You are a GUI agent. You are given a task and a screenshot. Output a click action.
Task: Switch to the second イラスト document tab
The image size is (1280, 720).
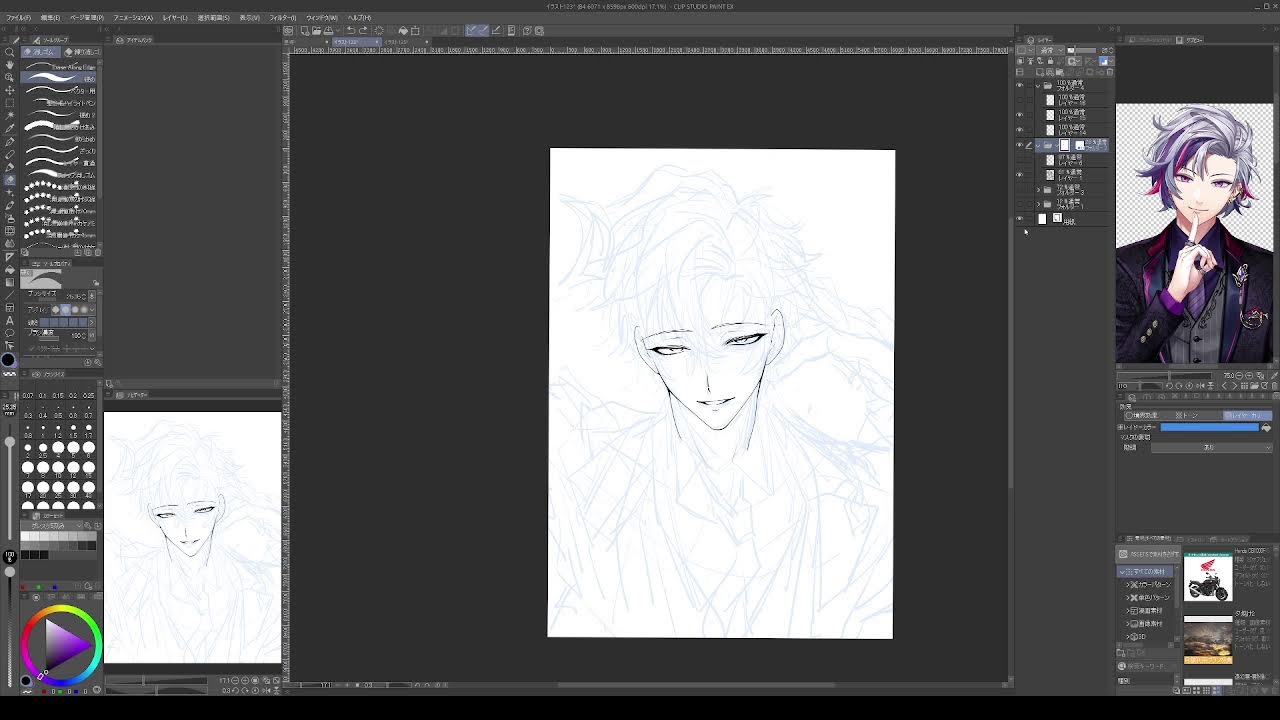(x=396, y=42)
